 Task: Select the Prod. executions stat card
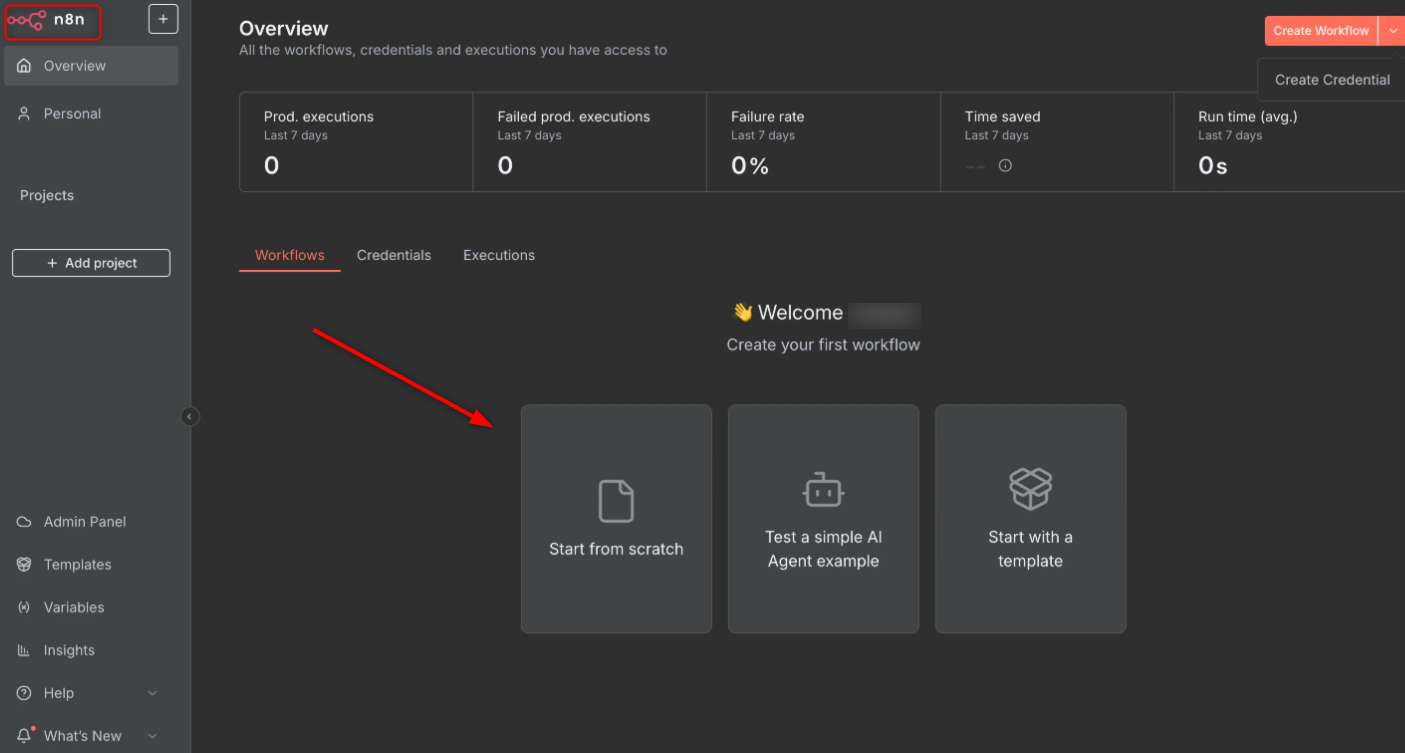pos(356,142)
